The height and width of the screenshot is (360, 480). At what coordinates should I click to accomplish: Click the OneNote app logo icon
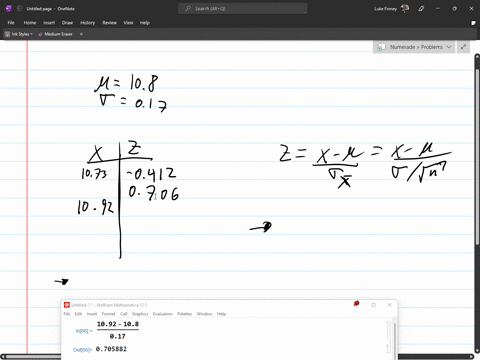click(x=9, y=9)
